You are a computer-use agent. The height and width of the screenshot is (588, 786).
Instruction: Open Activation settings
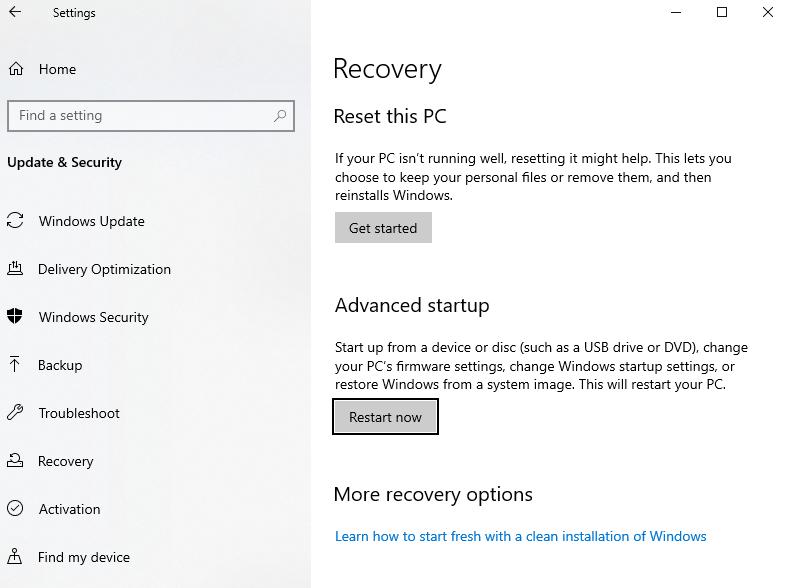coord(70,509)
